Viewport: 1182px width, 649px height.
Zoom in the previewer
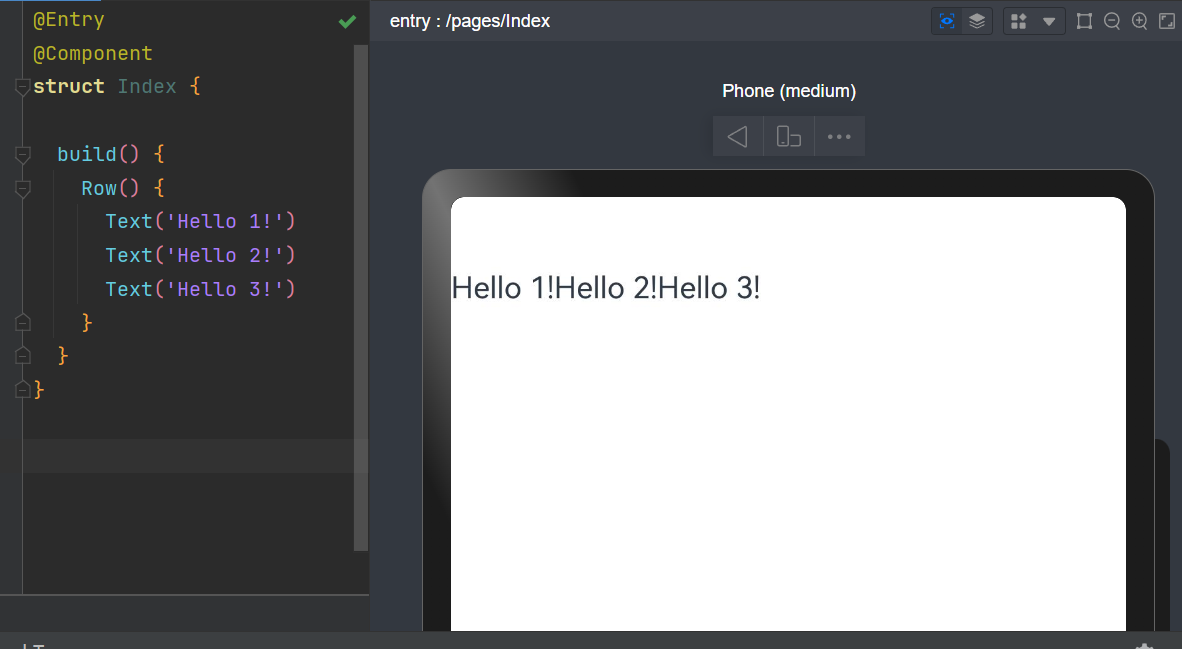[1139, 21]
